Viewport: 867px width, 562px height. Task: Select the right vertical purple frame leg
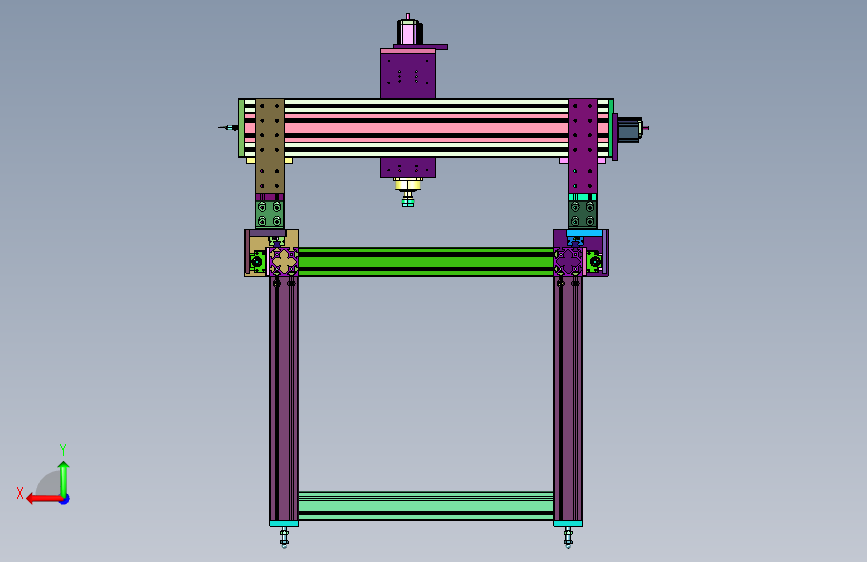point(568,398)
